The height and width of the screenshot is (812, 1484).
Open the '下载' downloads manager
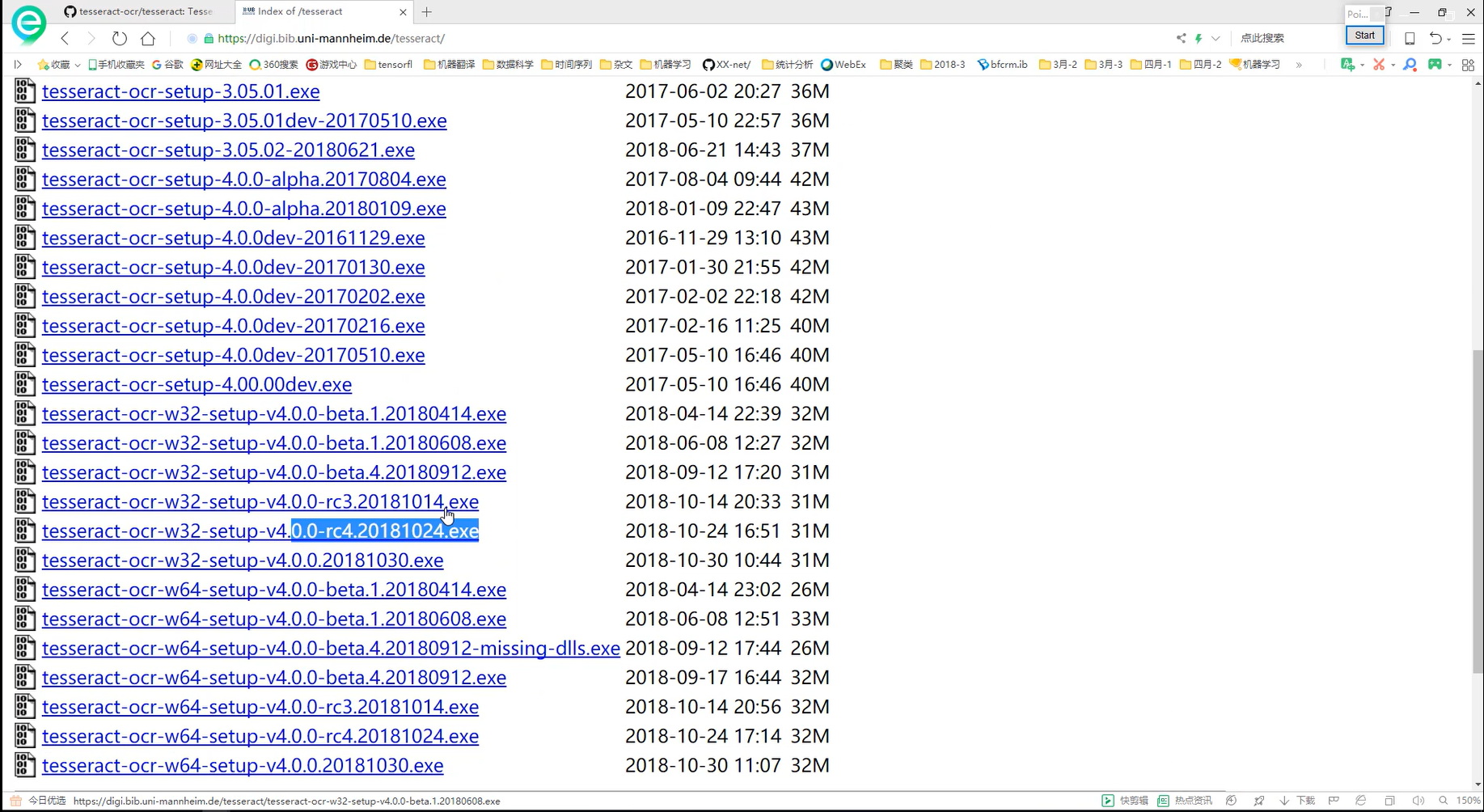click(x=1297, y=801)
